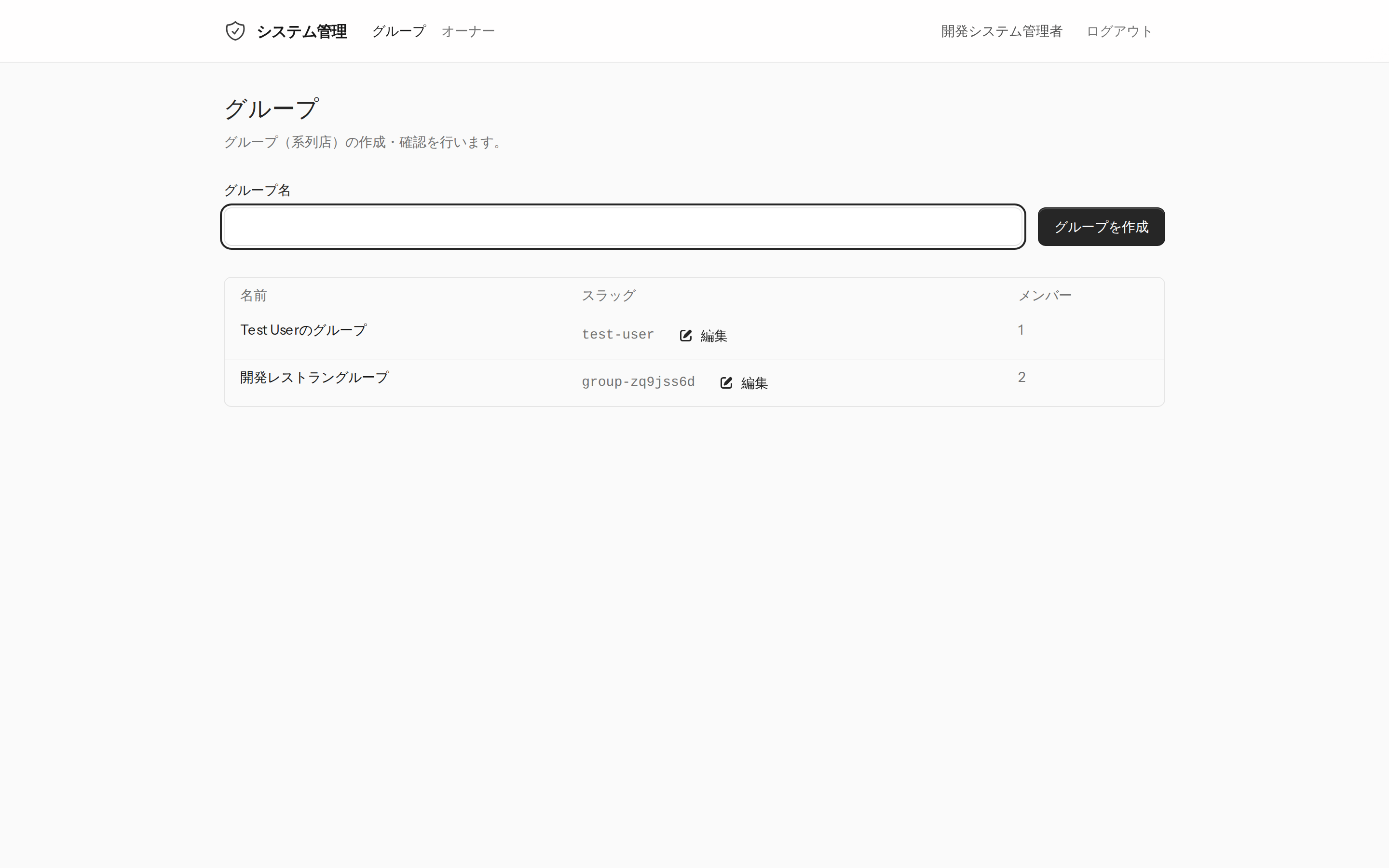Click the メンバー column header

coord(1045,296)
